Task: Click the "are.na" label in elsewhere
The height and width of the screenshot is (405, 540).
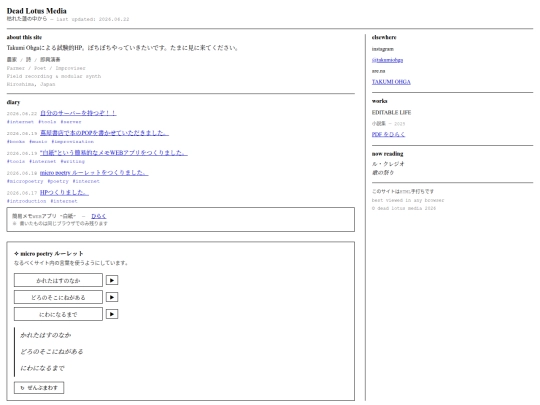Action: pos(378,71)
